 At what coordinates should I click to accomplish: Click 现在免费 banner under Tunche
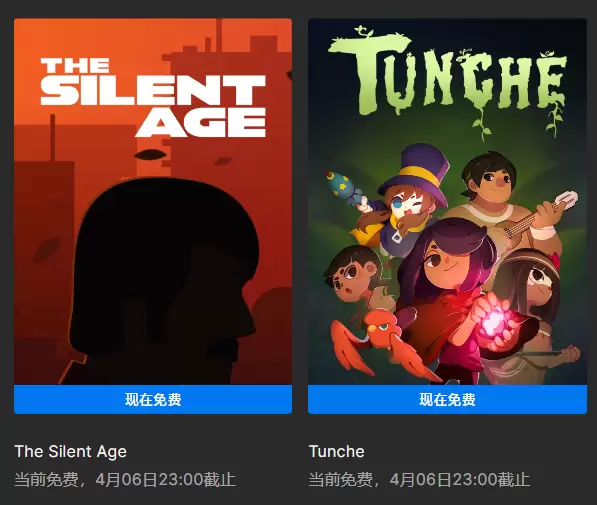pyautogui.click(x=447, y=400)
